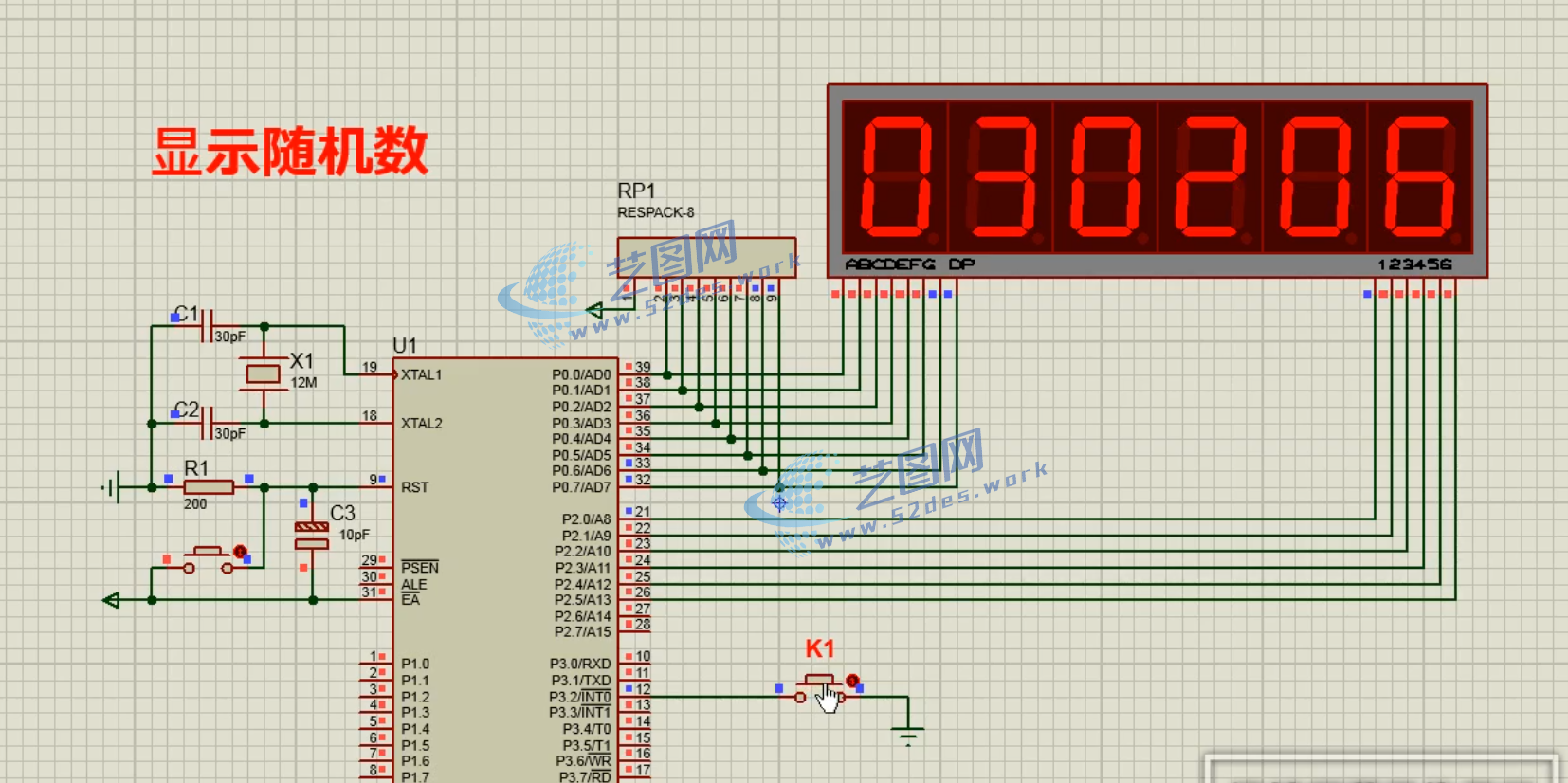Click the P3.0/RXD pin label
This screenshot has width=1568, height=783.
coord(580,664)
